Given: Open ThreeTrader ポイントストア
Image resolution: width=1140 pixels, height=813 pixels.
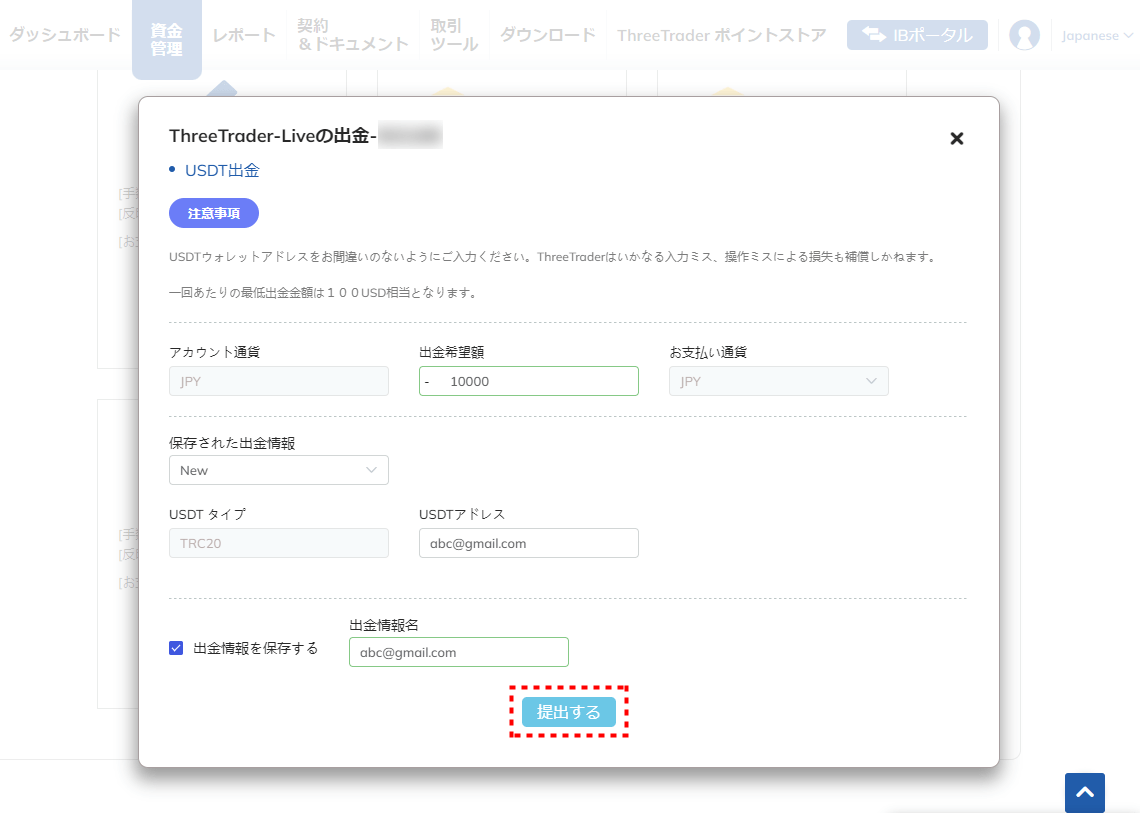Looking at the screenshot, I should pos(721,35).
